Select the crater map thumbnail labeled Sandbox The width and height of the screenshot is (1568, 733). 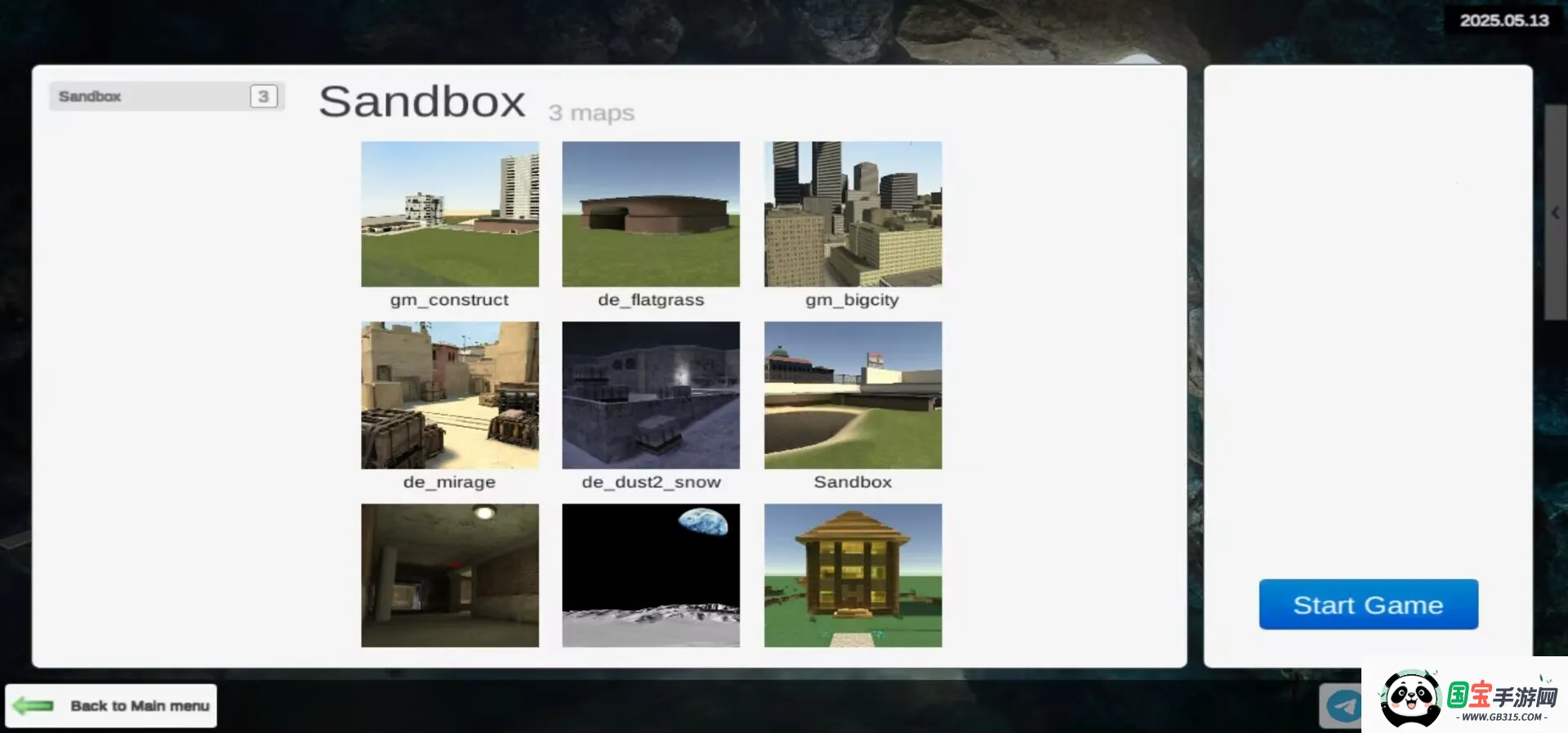click(853, 395)
